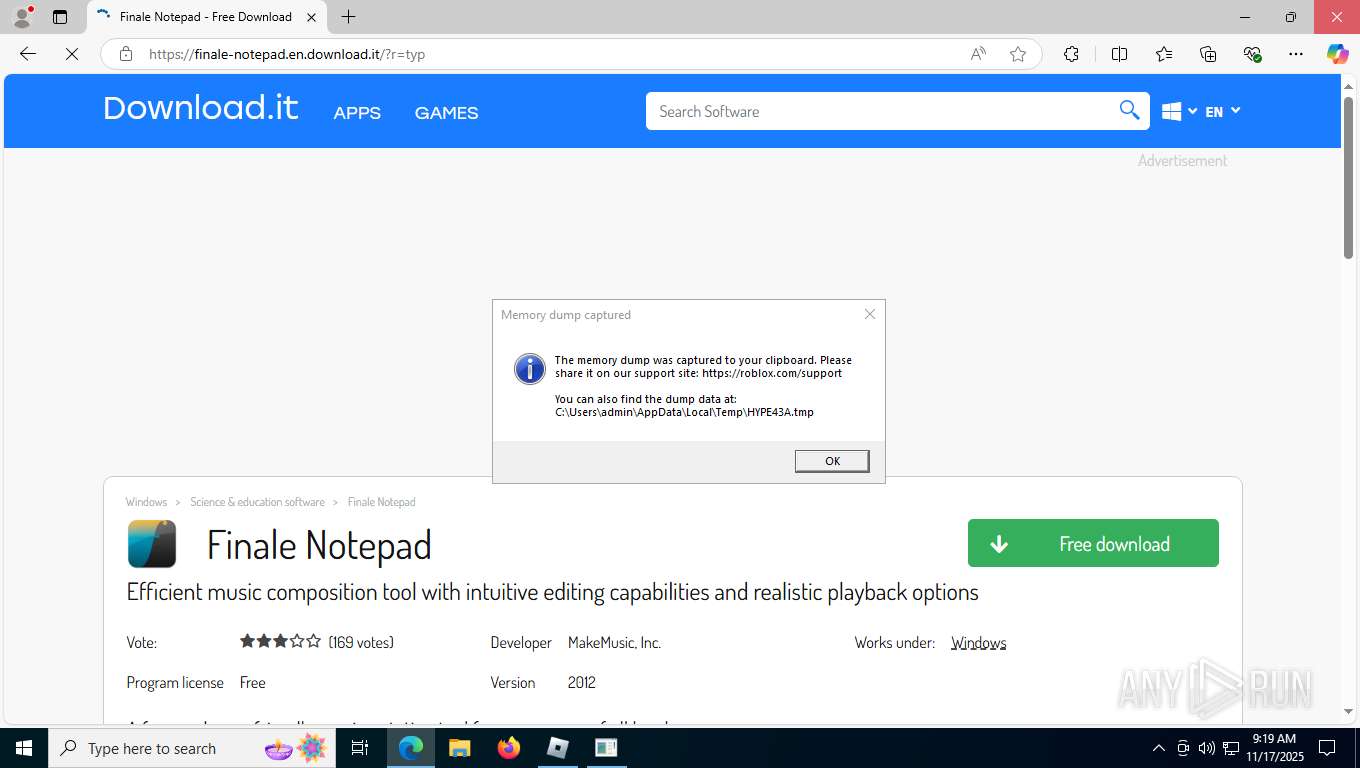
Task: Open the browser profile icon
Action: (x=22, y=17)
